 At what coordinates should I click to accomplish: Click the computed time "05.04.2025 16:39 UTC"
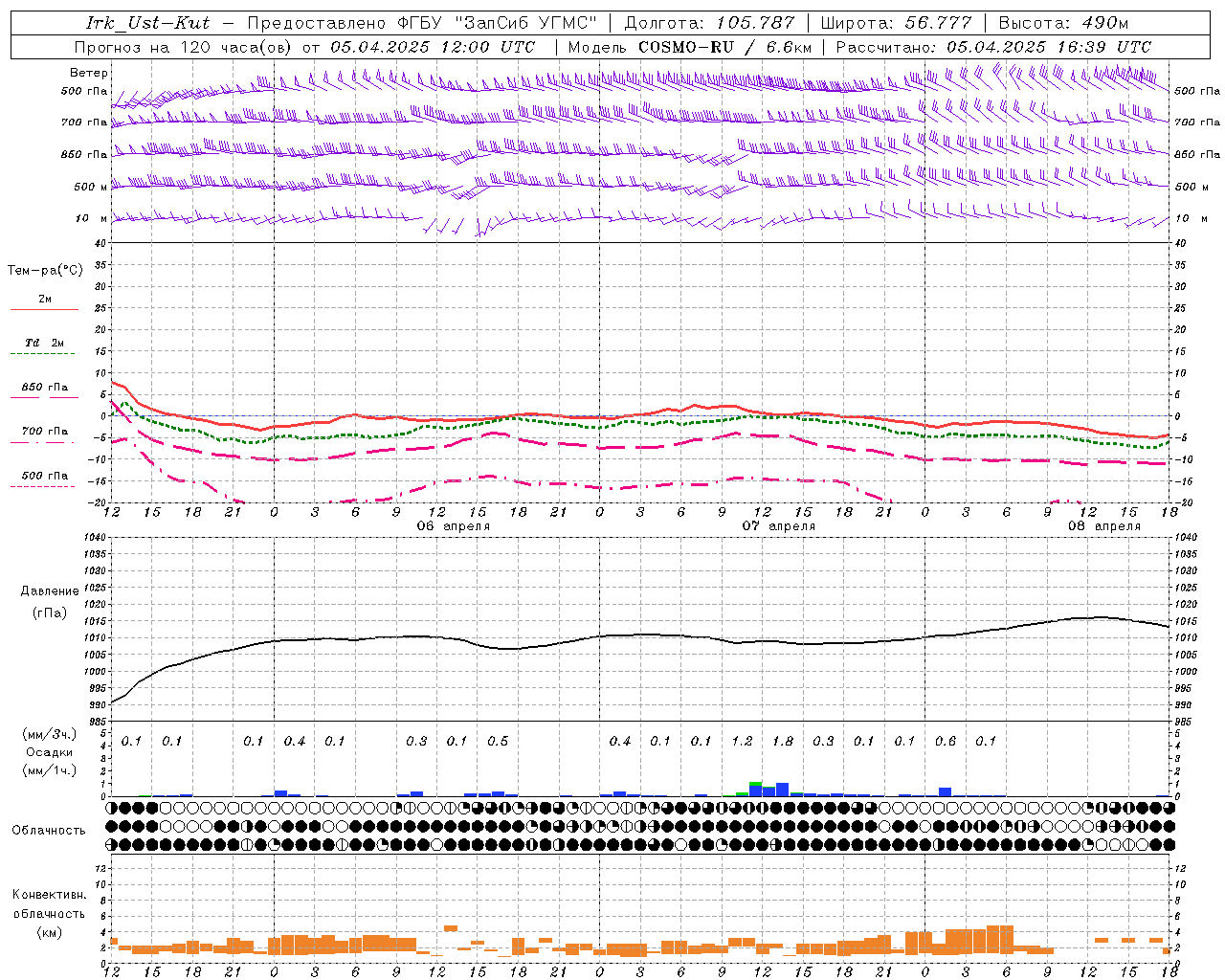click(x=1049, y=47)
